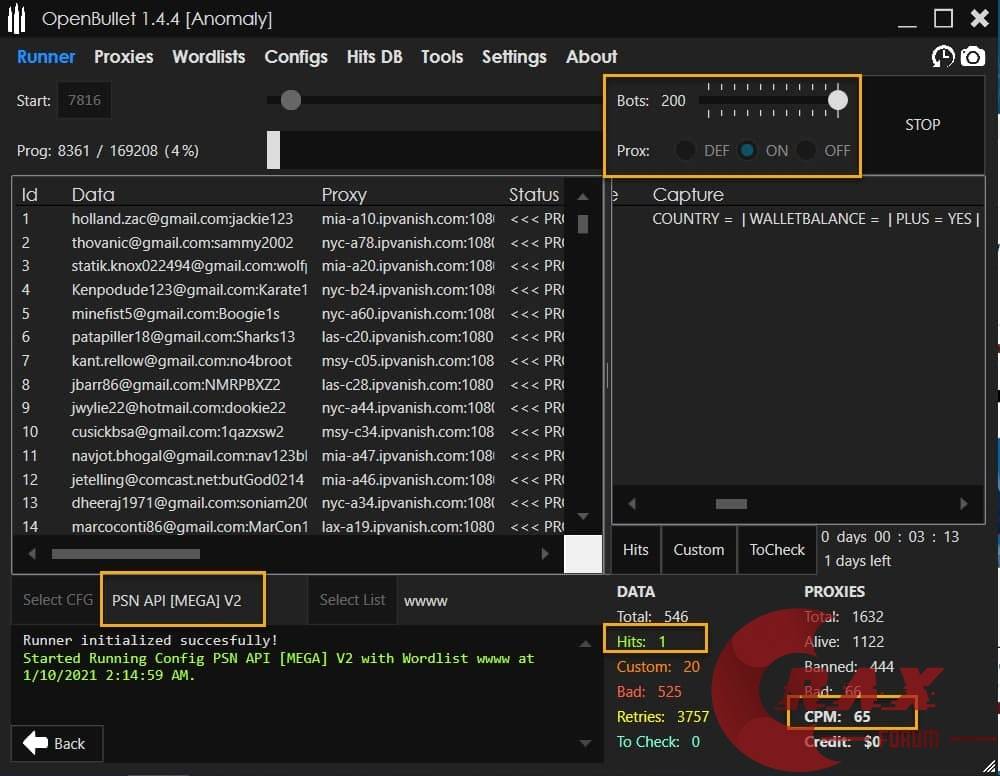
Task: Minimize the OpenBullet window
Action: (x=907, y=24)
